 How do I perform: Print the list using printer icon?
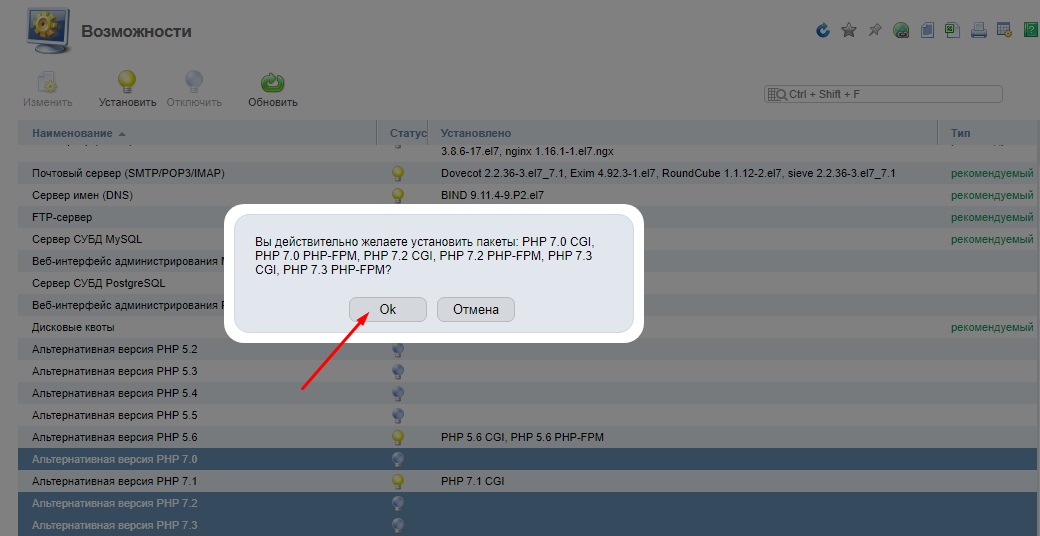978,30
